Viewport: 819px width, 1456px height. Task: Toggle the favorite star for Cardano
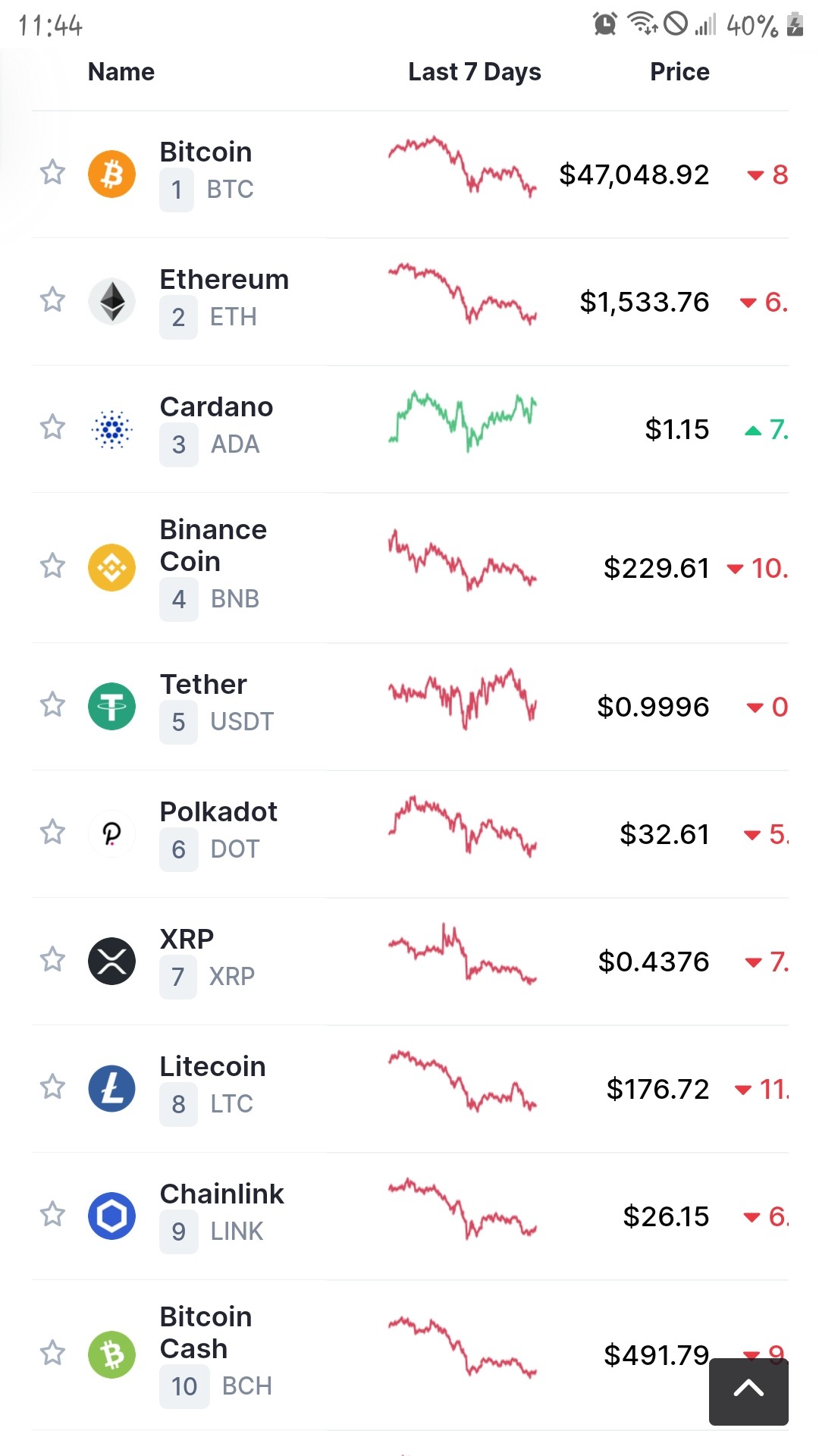coord(52,427)
